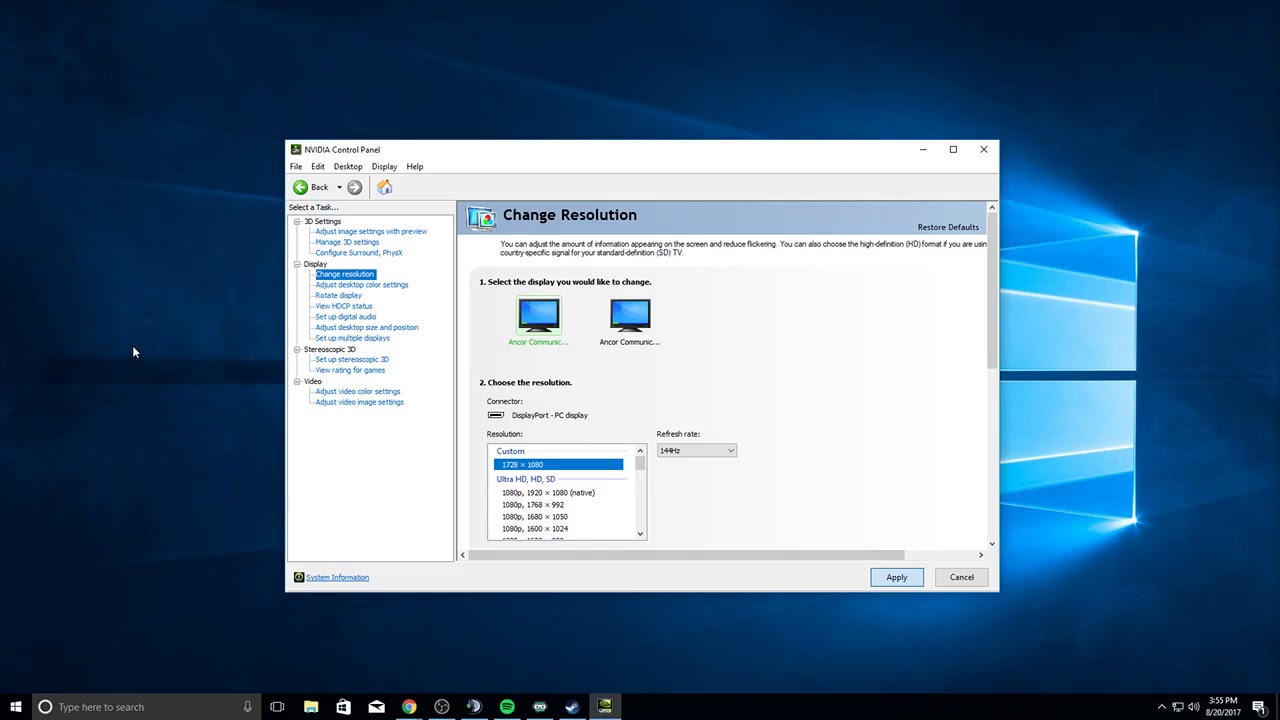Click the horizontal scrollbar in the content pane

point(686,555)
